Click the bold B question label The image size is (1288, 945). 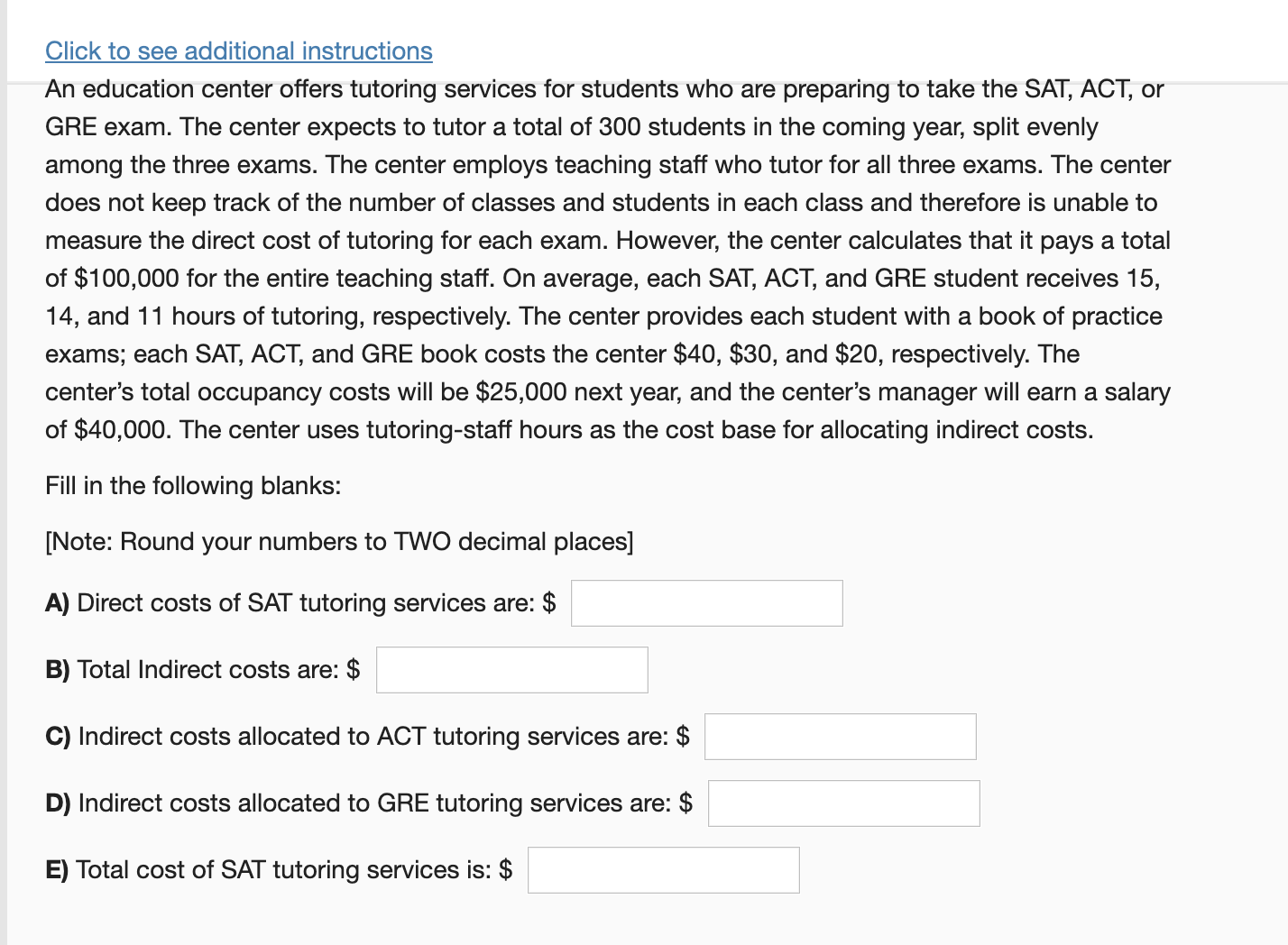coord(57,669)
